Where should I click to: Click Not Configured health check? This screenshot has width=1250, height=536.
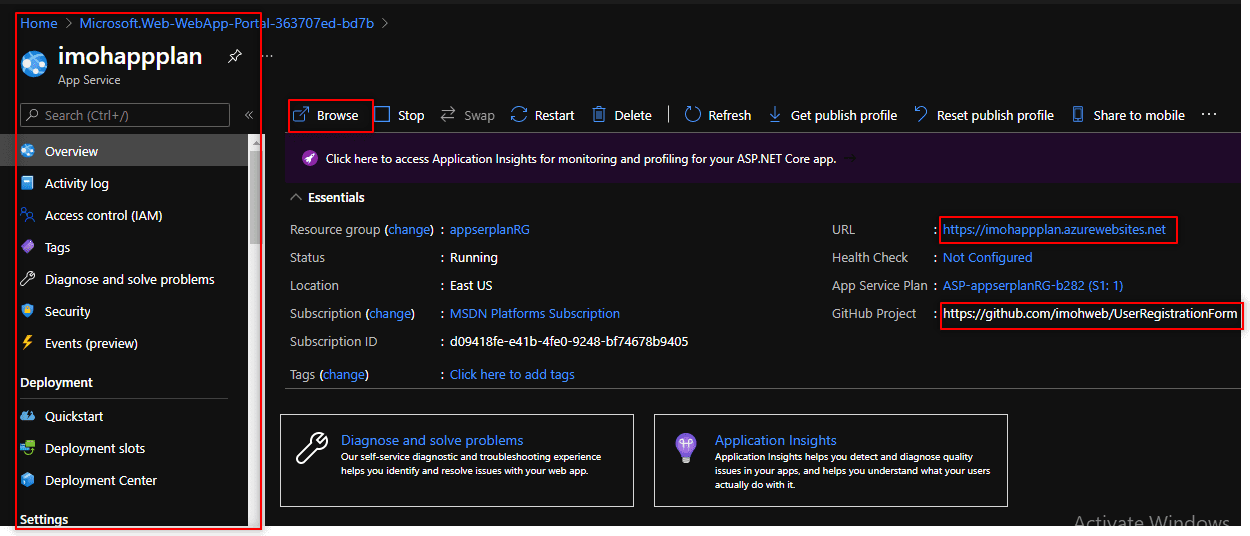[x=988, y=257]
